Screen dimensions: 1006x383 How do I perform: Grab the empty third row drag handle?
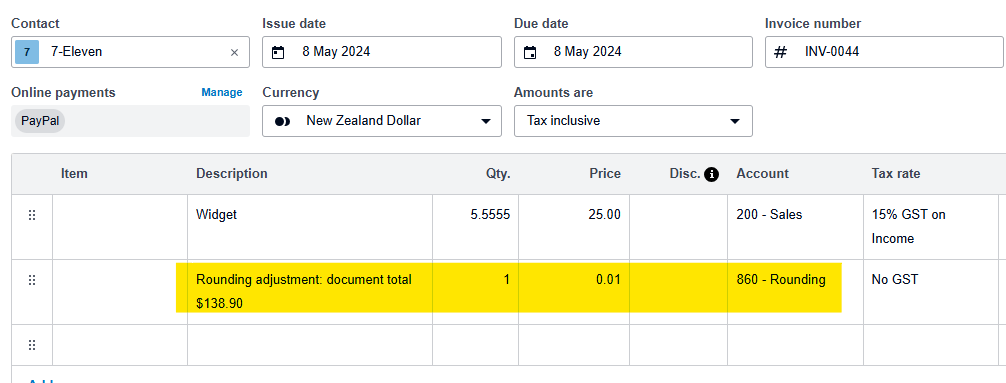click(32, 345)
